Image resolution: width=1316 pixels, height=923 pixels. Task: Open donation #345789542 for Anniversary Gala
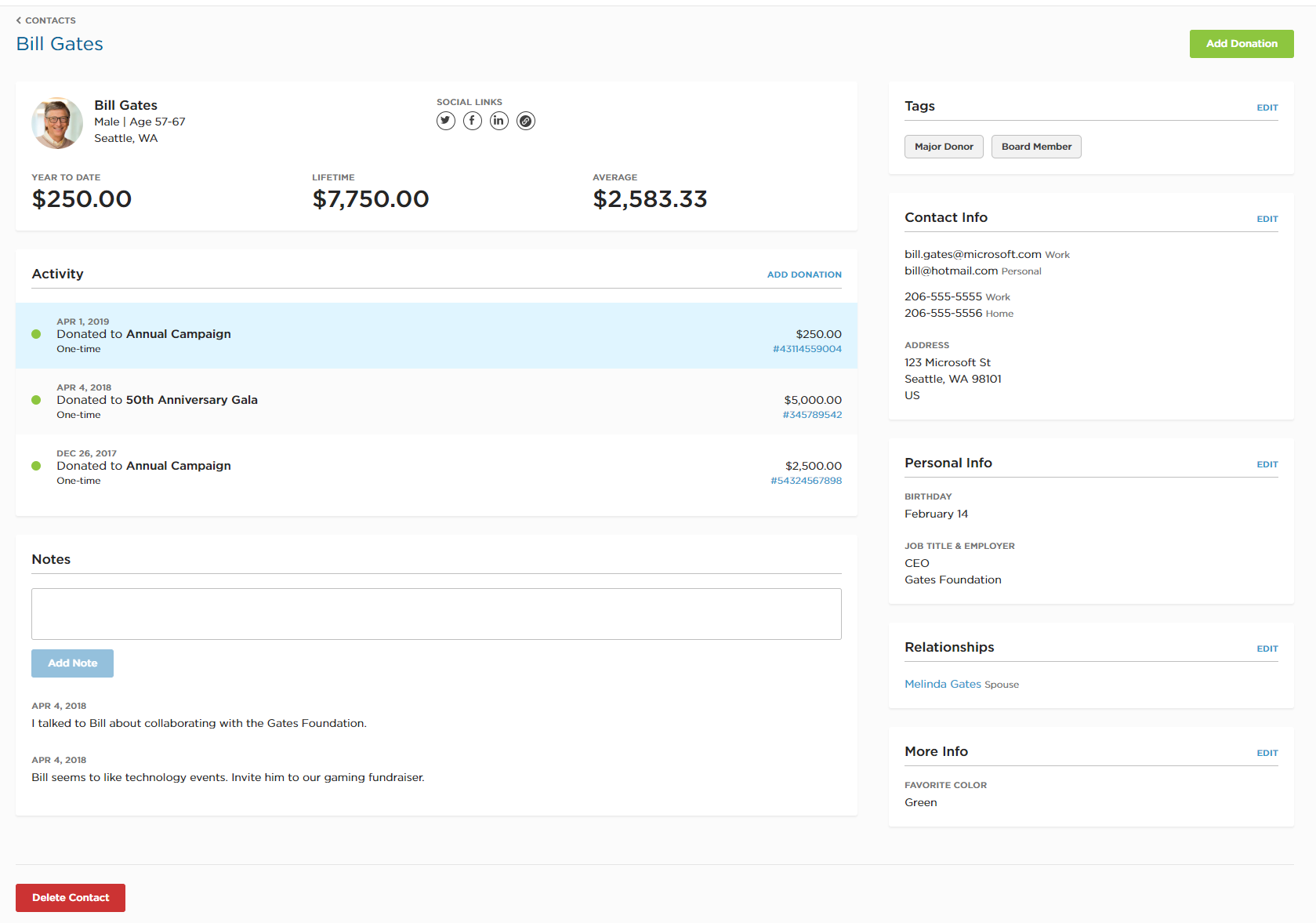[812, 415]
